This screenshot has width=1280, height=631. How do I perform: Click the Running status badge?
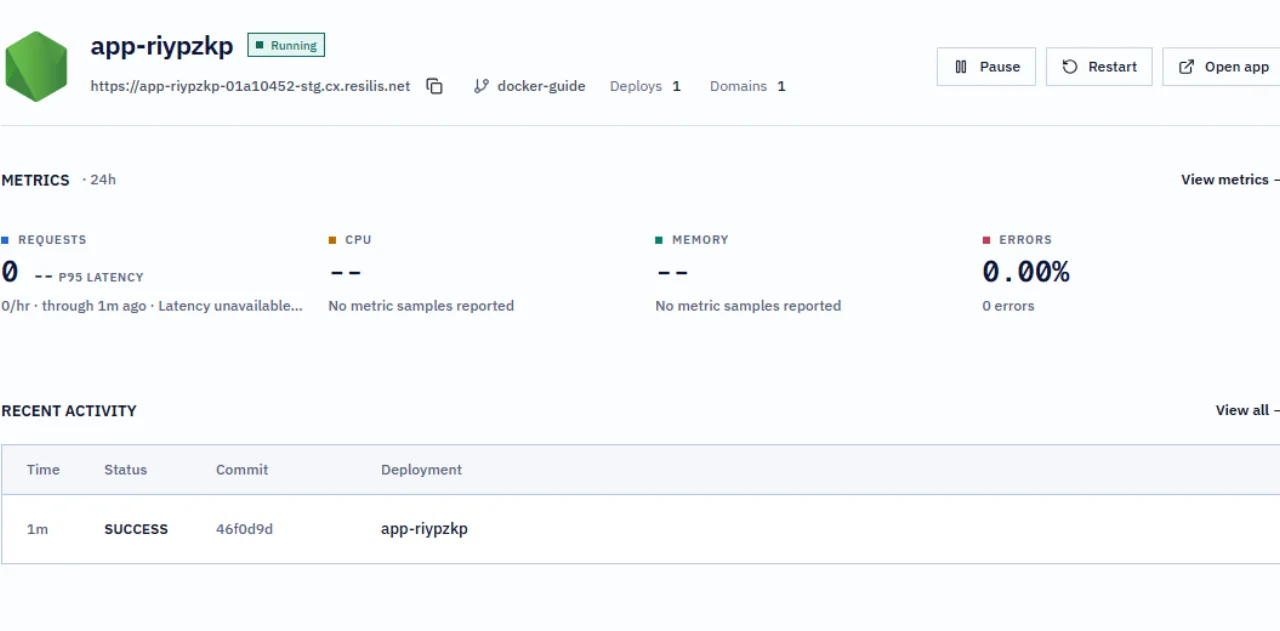pyautogui.click(x=286, y=45)
